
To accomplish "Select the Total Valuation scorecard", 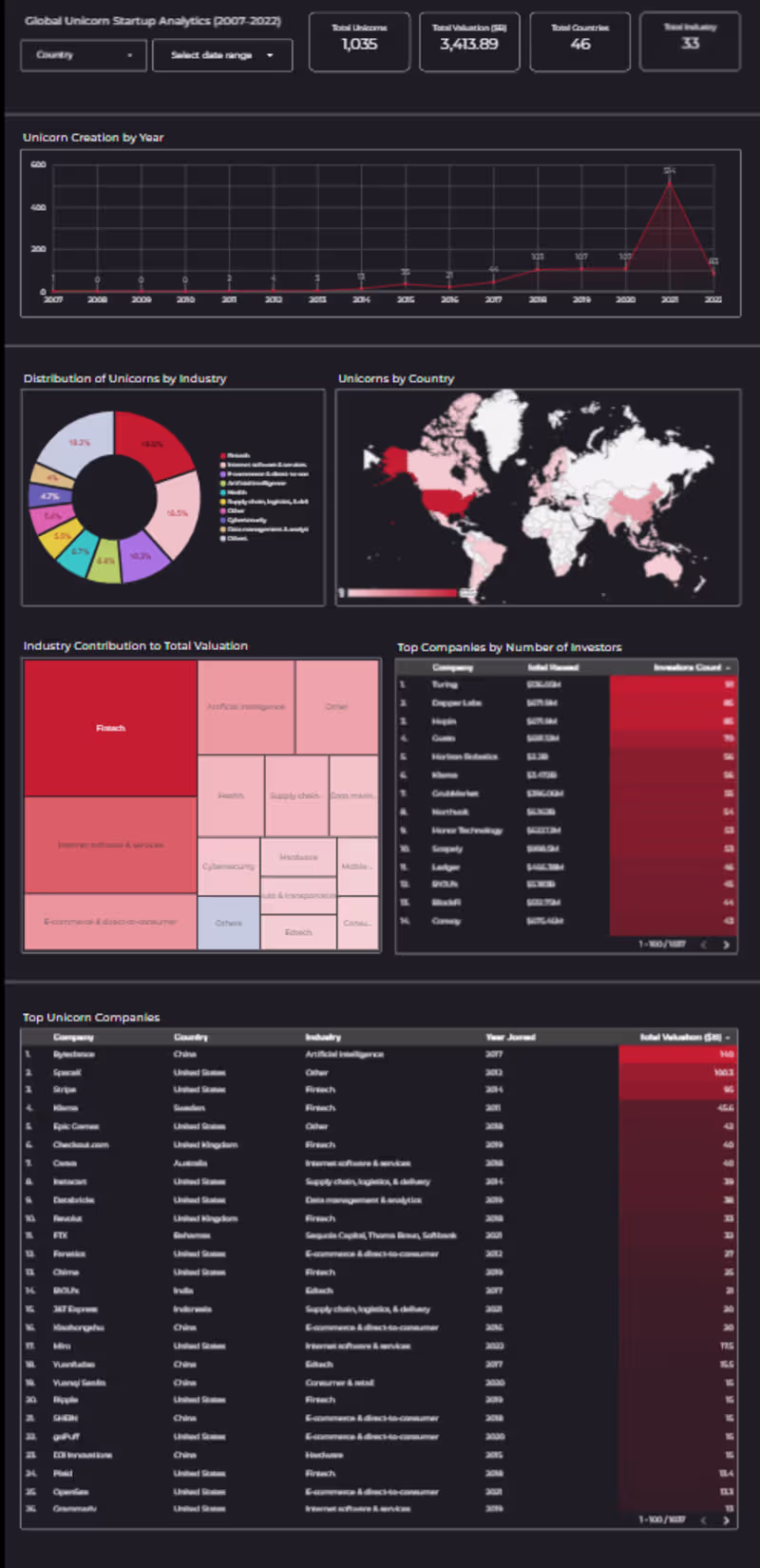I will [469, 42].
